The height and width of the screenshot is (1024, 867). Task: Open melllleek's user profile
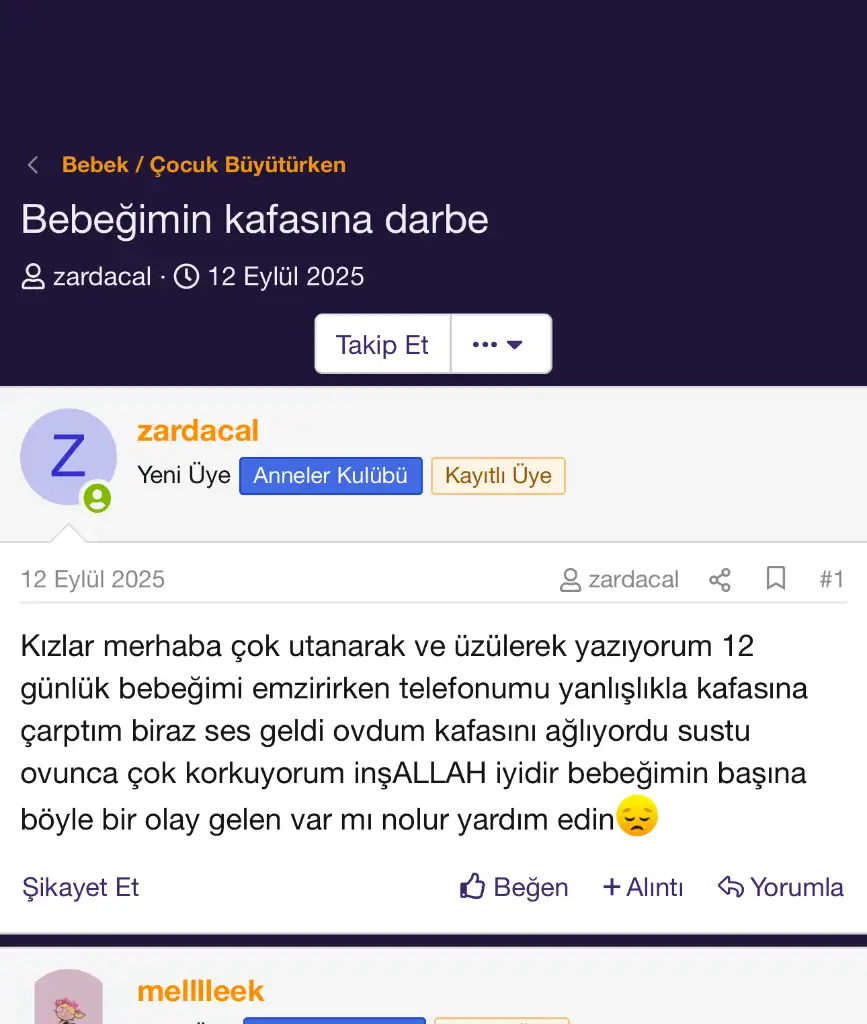[x=201, y=991]
